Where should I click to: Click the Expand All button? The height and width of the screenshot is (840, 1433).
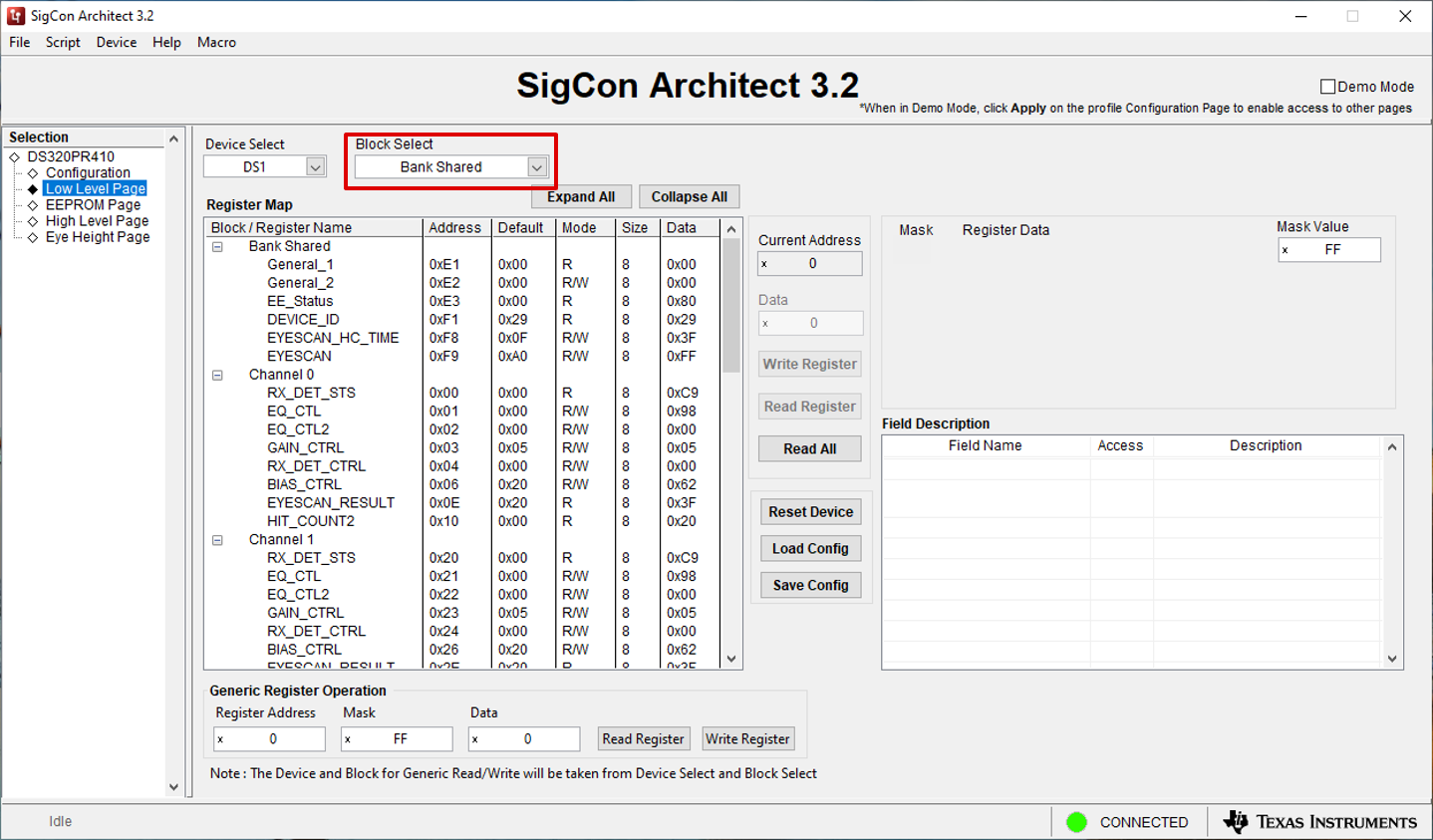(581, 196)
